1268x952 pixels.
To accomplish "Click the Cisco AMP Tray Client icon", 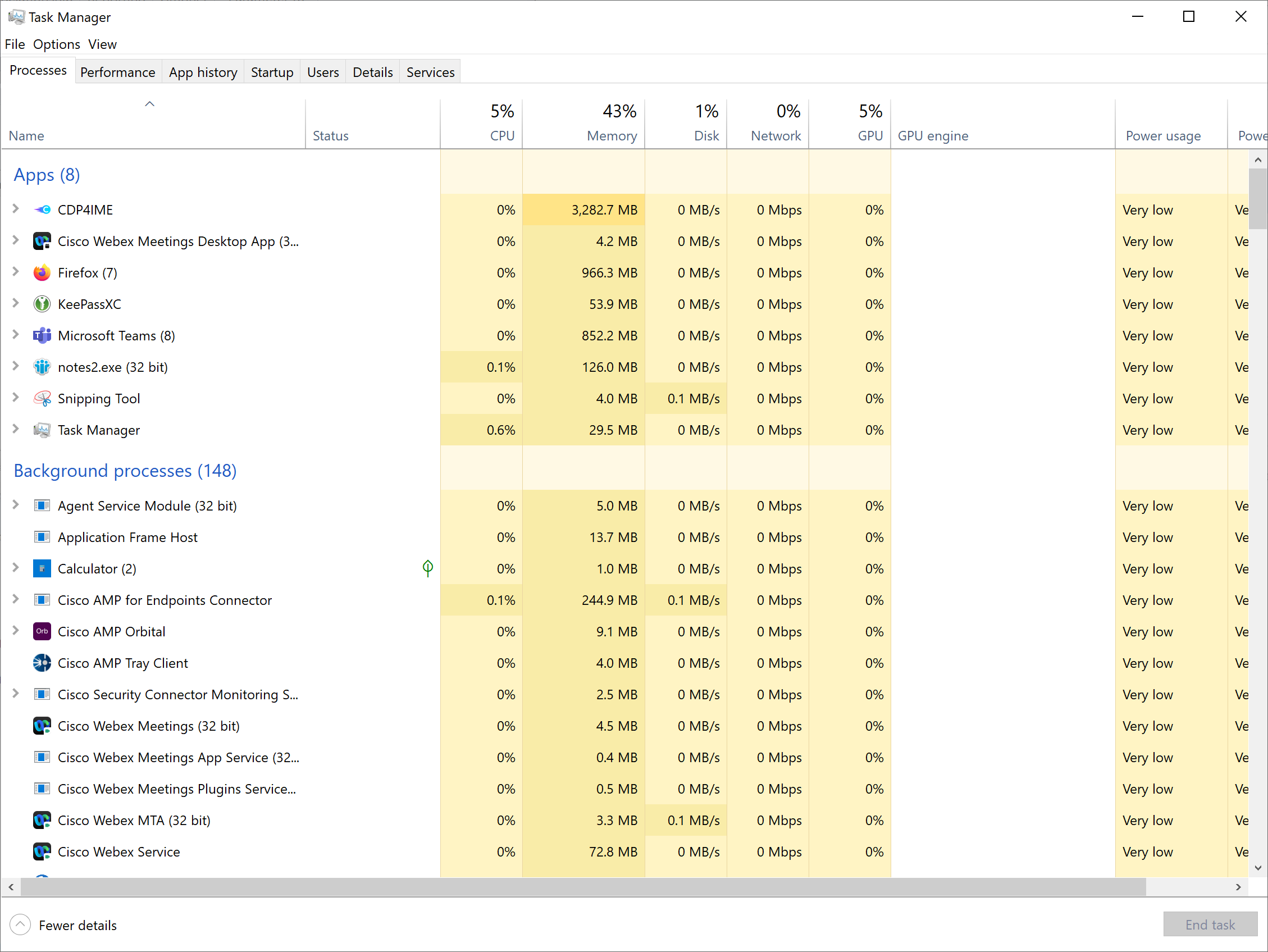I will 42,663.
